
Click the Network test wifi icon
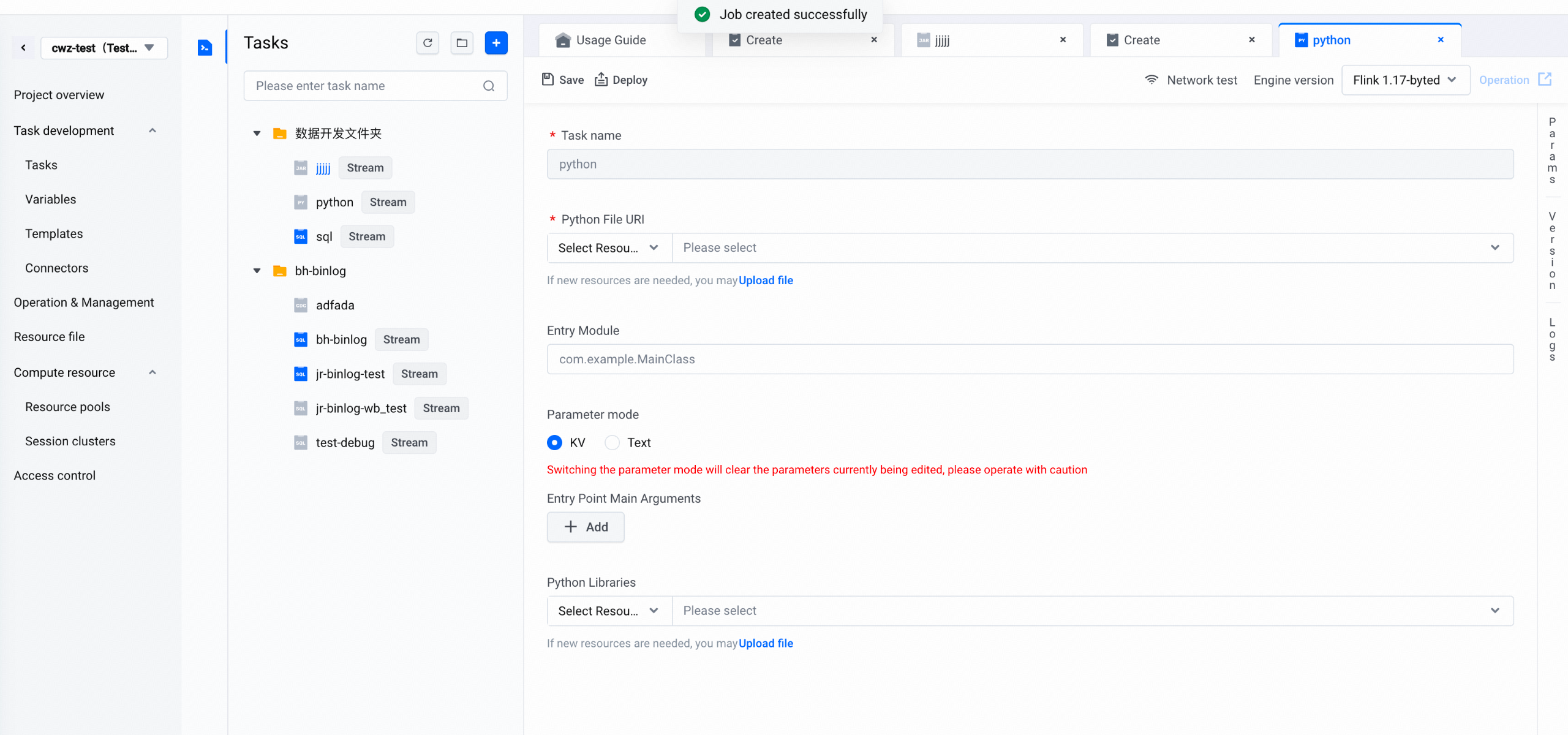[1151, 80]
